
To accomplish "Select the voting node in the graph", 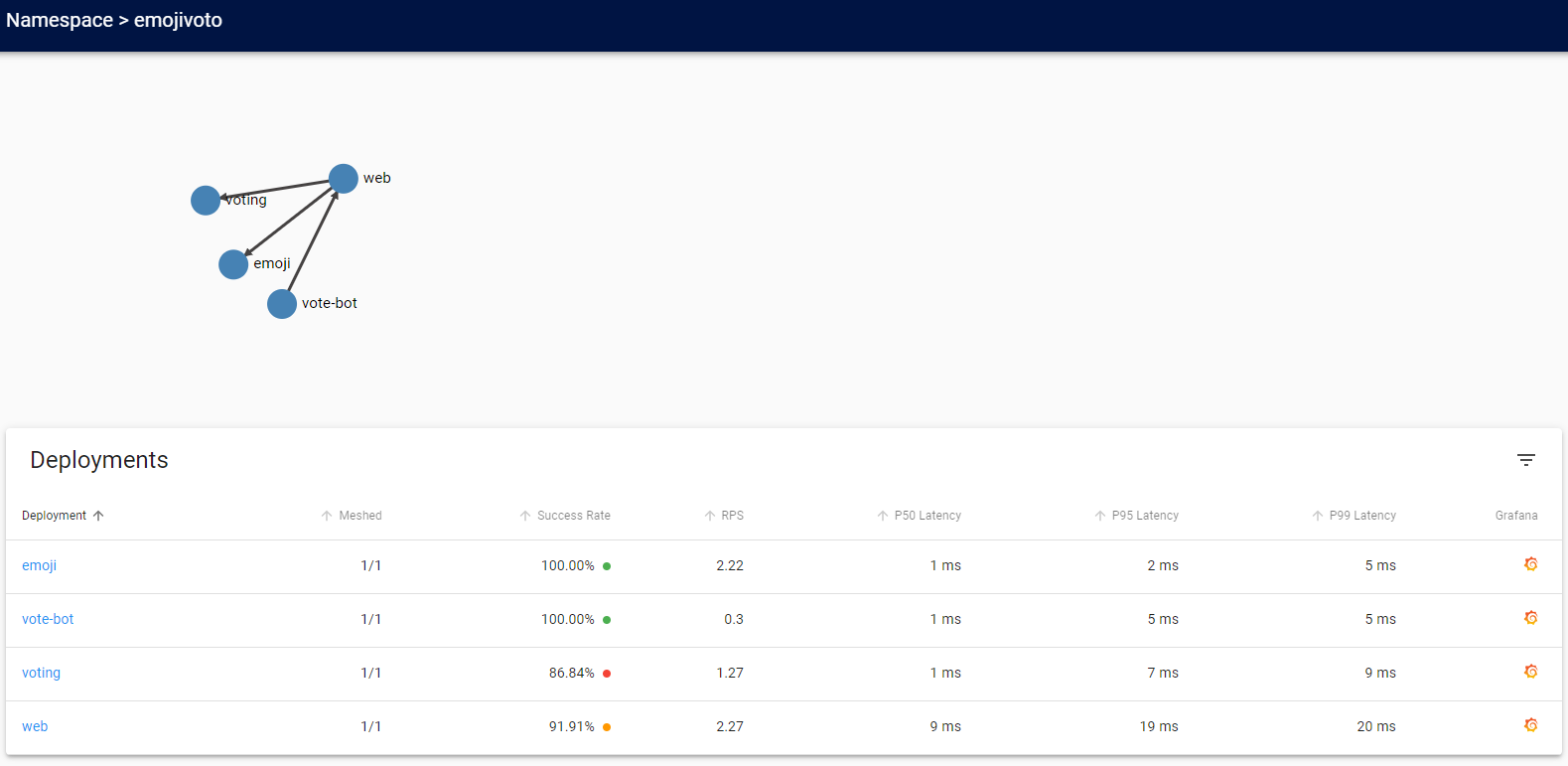I will click(x=206, y=201).
